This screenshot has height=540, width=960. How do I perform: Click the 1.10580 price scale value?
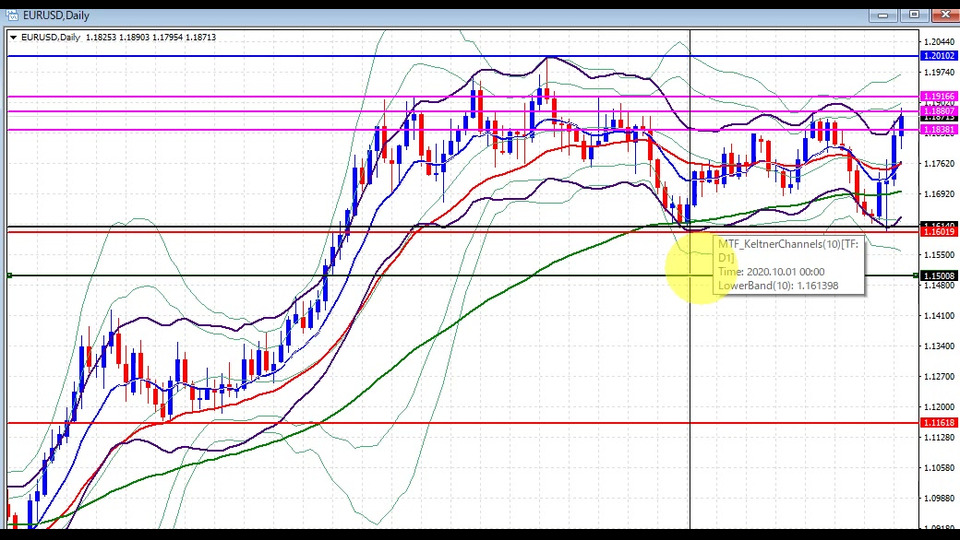pos(939,468)
